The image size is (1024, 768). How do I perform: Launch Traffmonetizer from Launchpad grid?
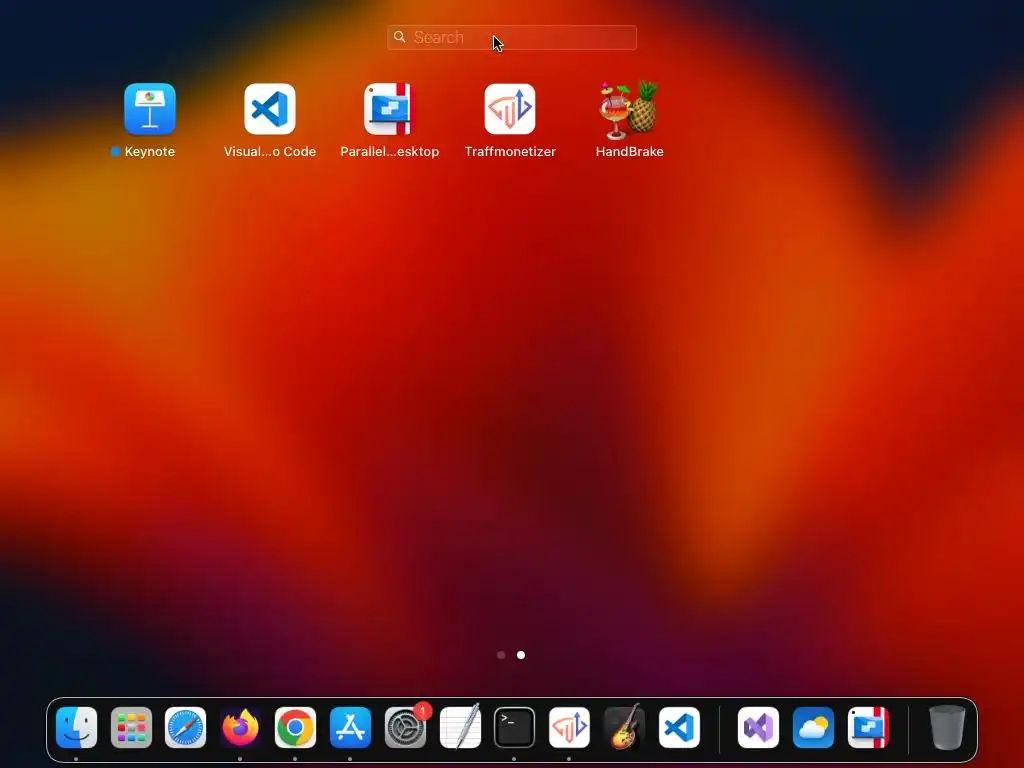[510, 108]
